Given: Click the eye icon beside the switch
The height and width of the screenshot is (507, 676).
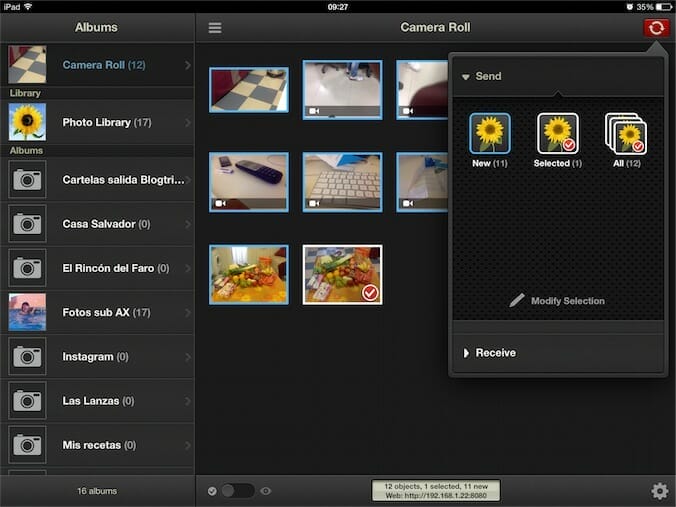Looking at the screenshot, I should (x=266, y=491).
